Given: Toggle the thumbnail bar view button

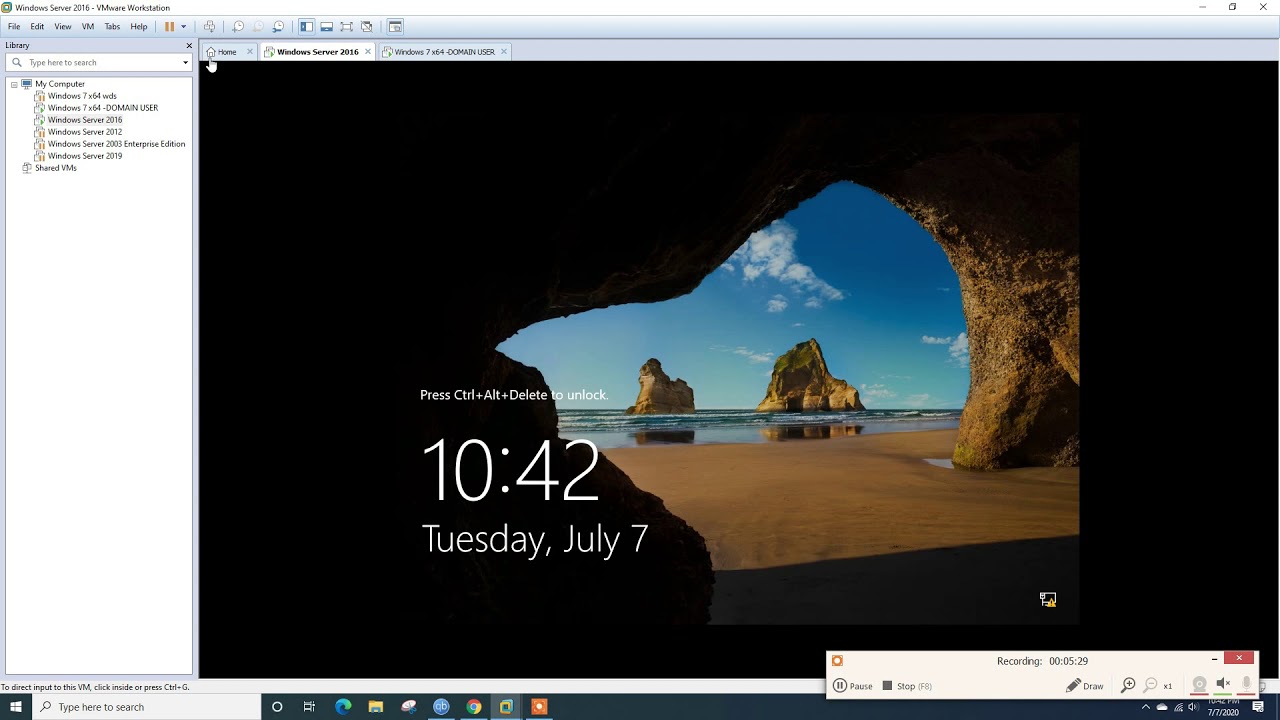Looking at the screenshot, I should click(326, 27).
